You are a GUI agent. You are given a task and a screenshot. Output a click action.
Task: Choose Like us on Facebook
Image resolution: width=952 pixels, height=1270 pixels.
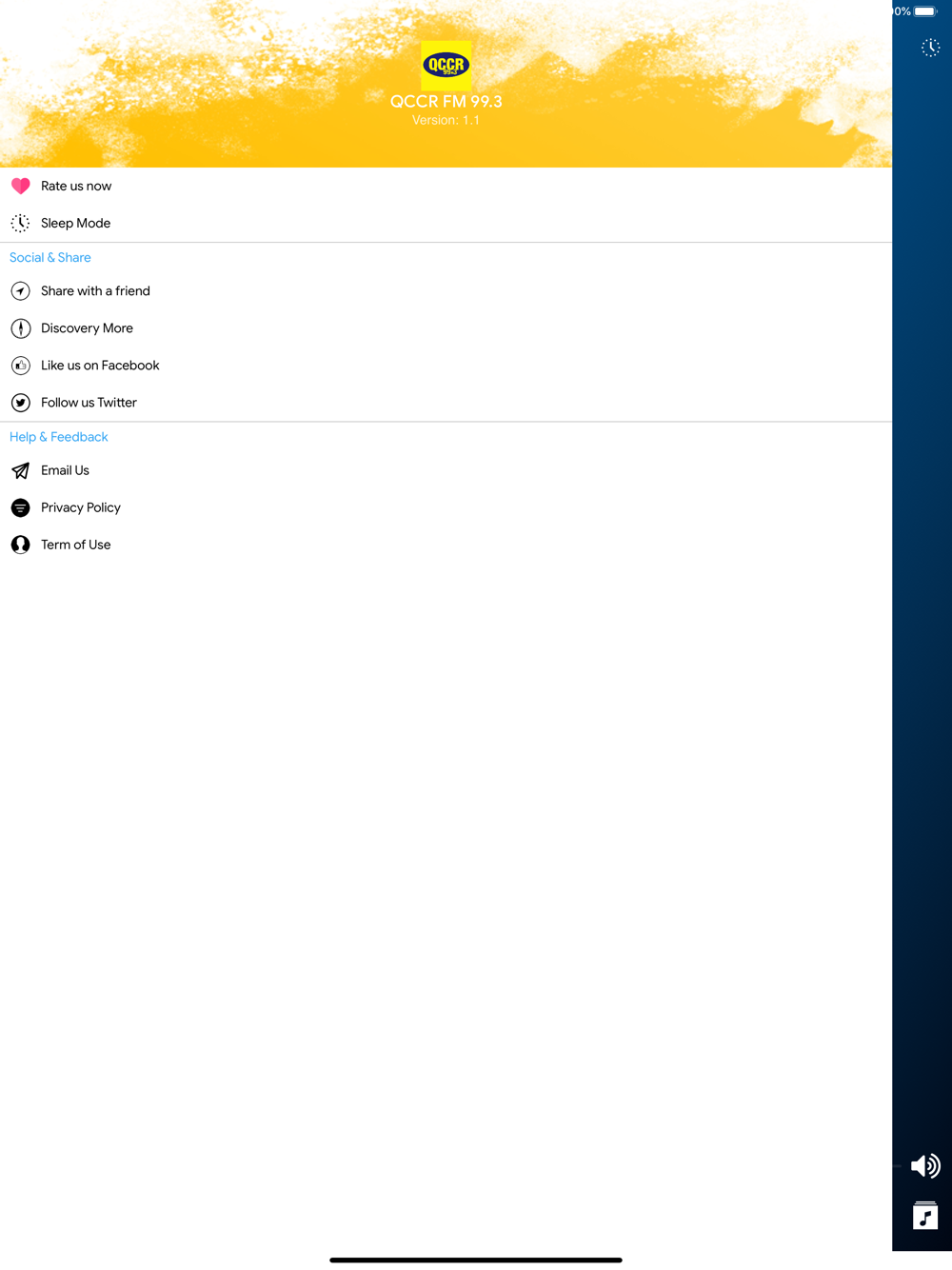tap(446, 365)
